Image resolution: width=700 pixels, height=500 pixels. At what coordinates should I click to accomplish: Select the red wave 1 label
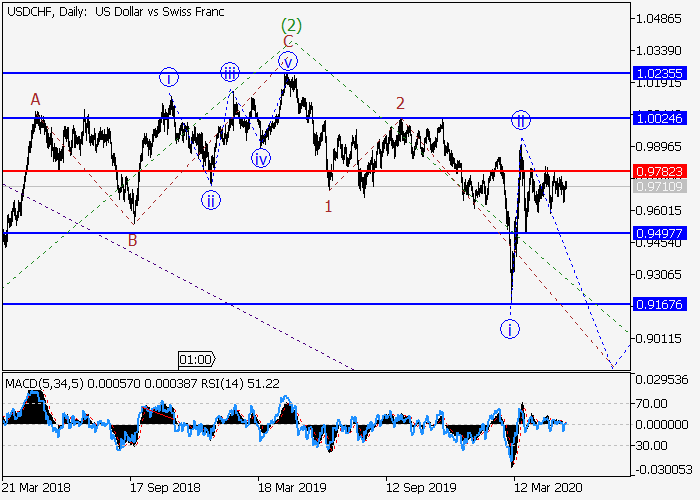[328, 206]
